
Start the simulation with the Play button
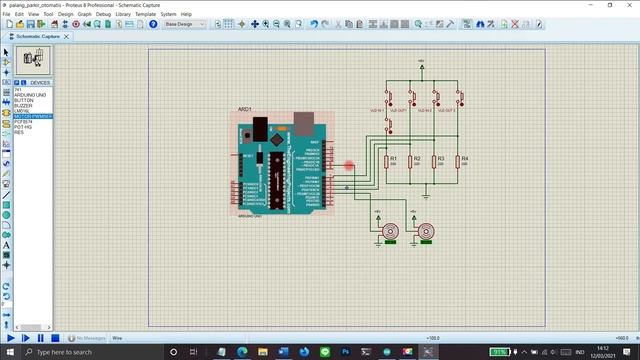tap(11, 338)
